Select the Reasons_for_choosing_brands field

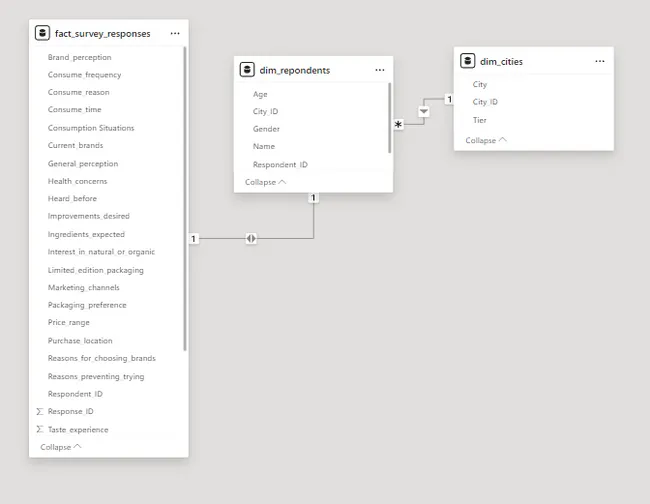(102, 358)
